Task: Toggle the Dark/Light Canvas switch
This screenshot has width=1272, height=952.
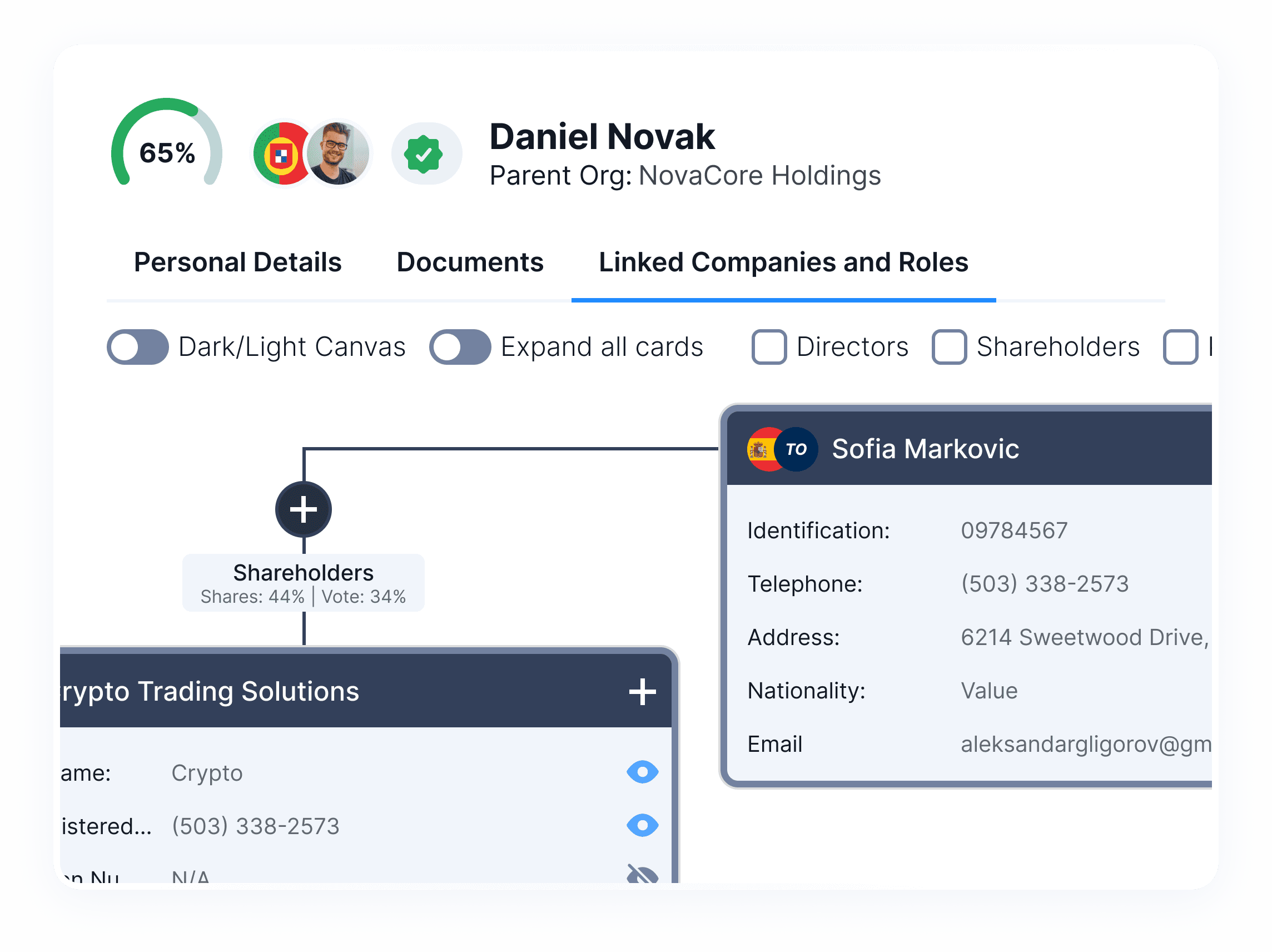Action: [137, 347]
